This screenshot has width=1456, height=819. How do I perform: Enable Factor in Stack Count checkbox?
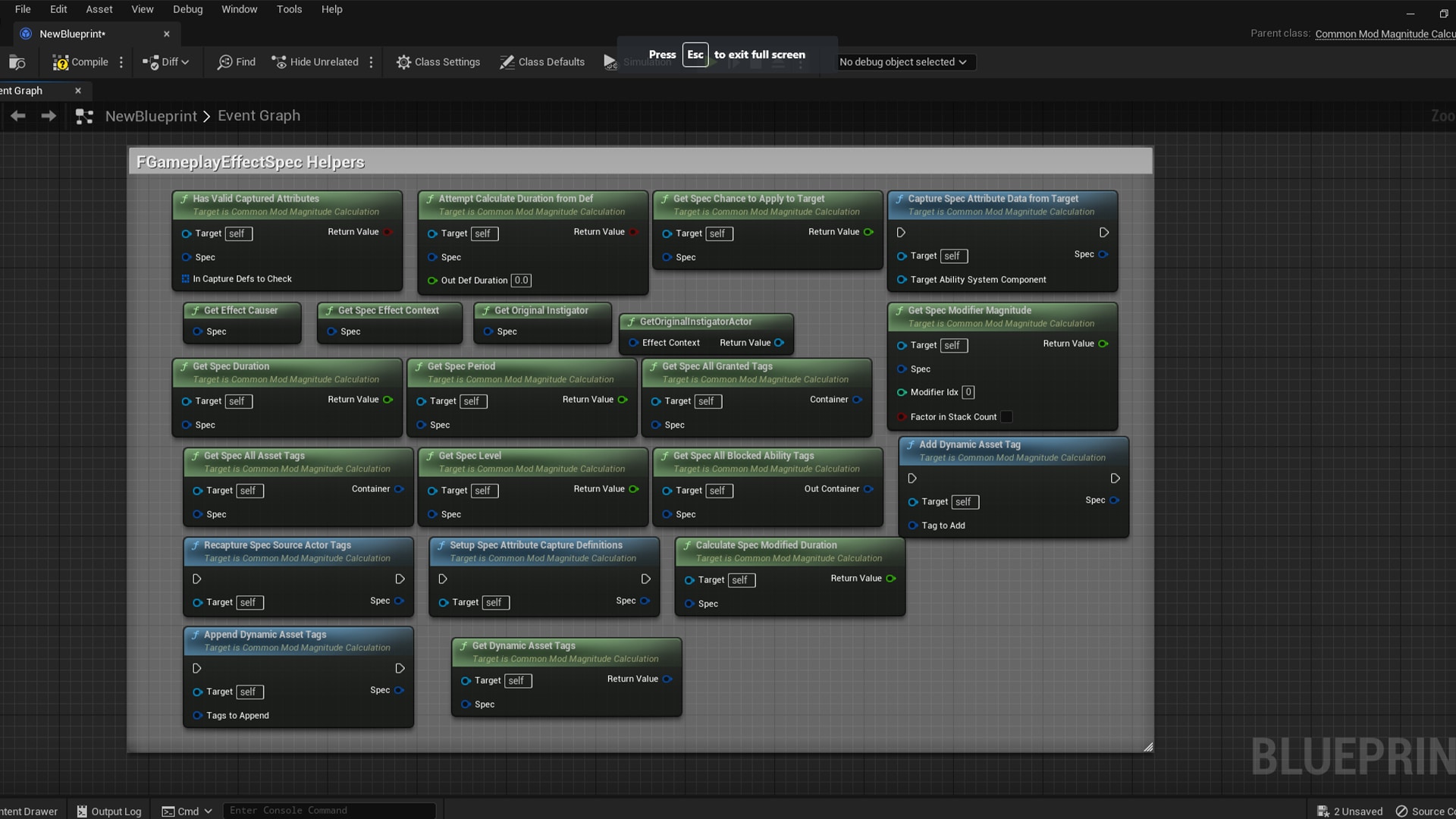coord(1006,417)
